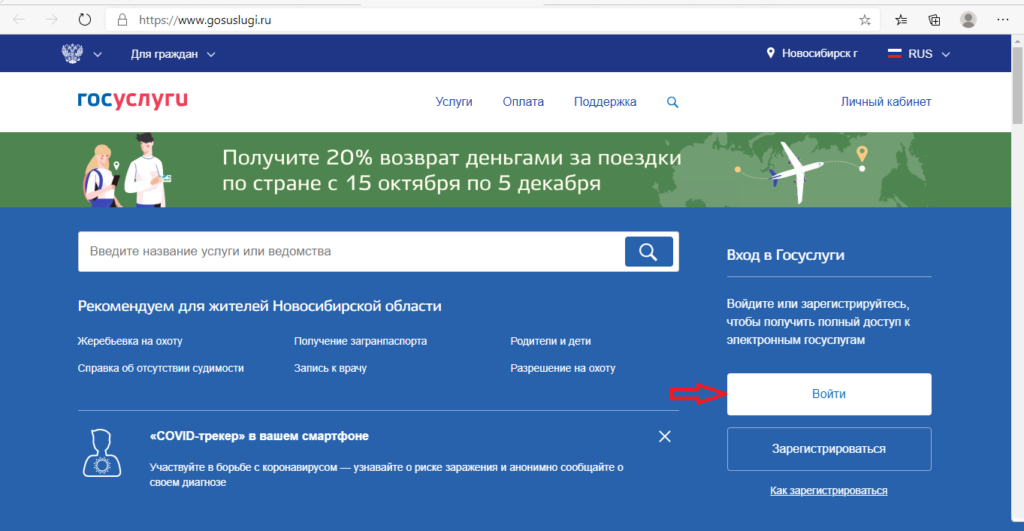Open Получение загранпаспорта link
Screen dimensions: 1024x531
[360, 341]
